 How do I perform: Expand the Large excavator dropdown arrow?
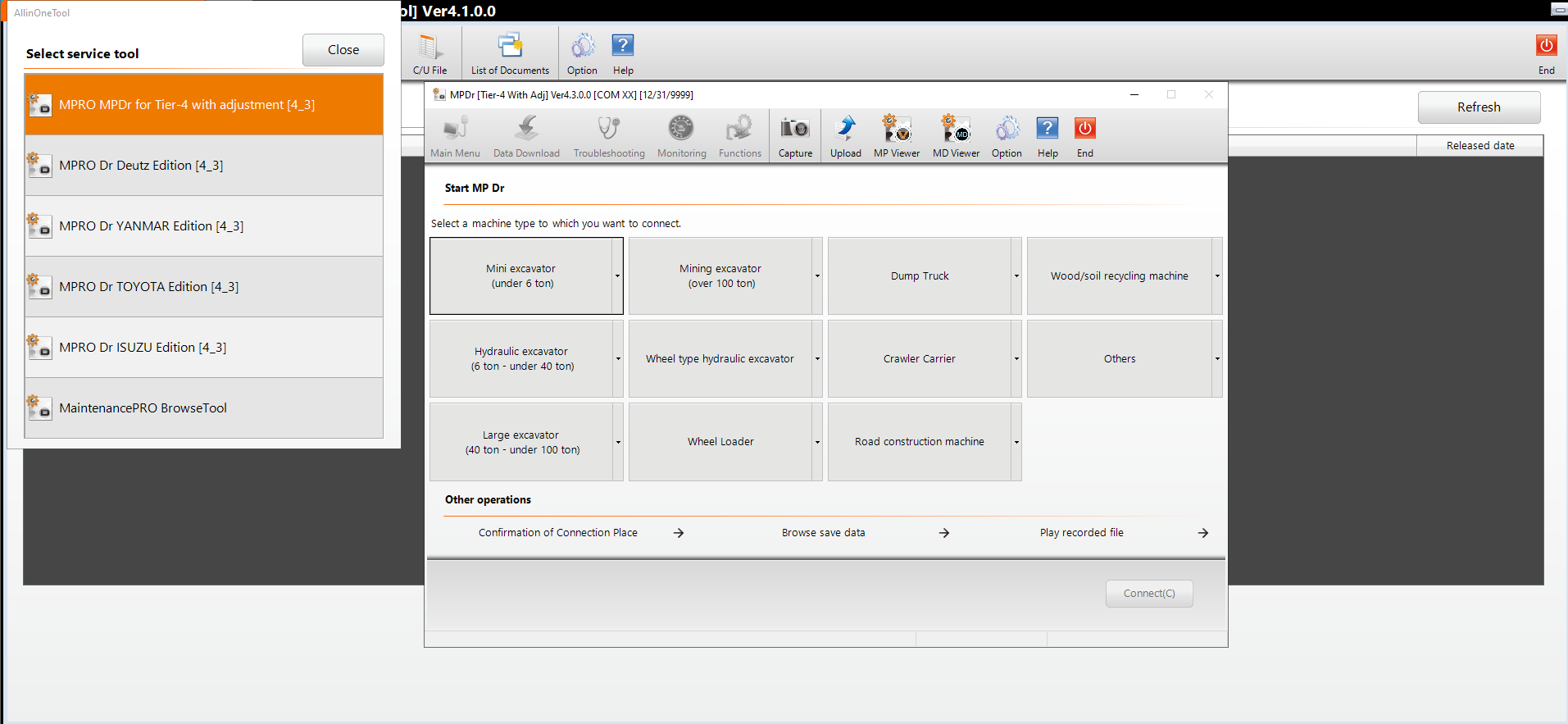(x=618, y=442)
